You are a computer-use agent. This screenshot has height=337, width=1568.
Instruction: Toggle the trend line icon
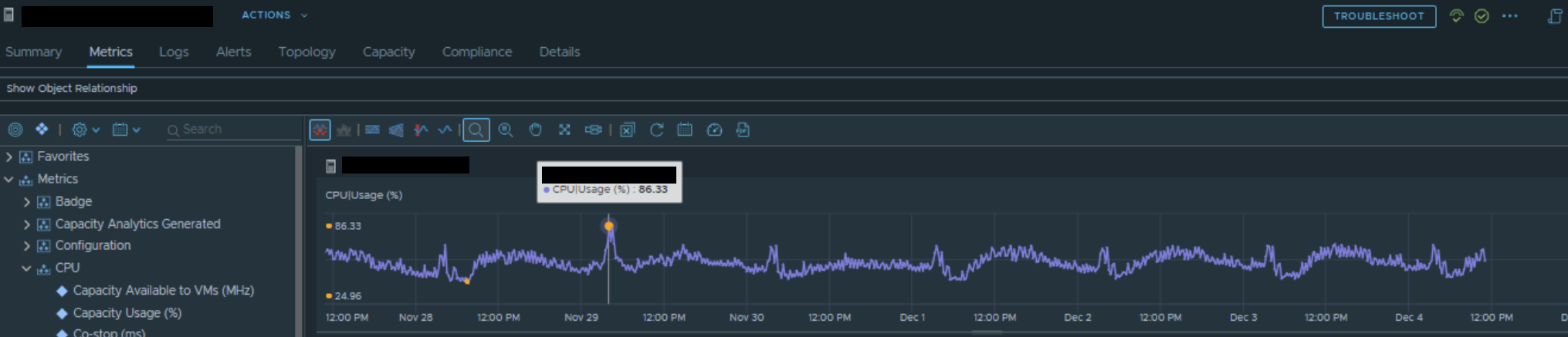pyautogui.click(x=445, y=130)
